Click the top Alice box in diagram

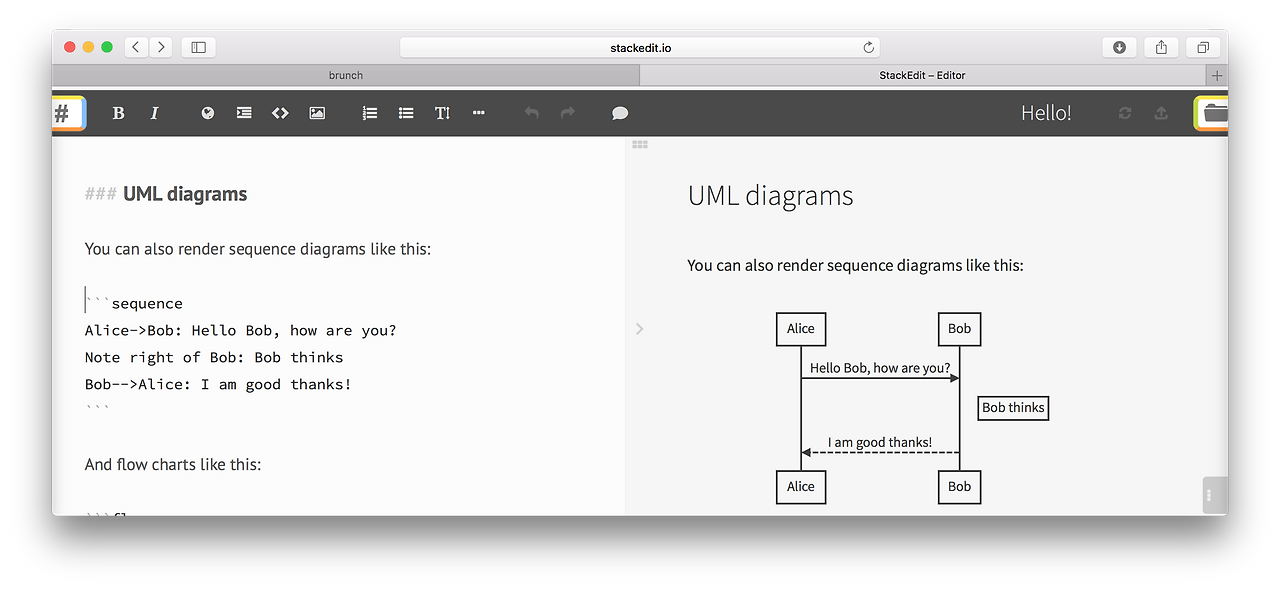(x=801, y=329)
